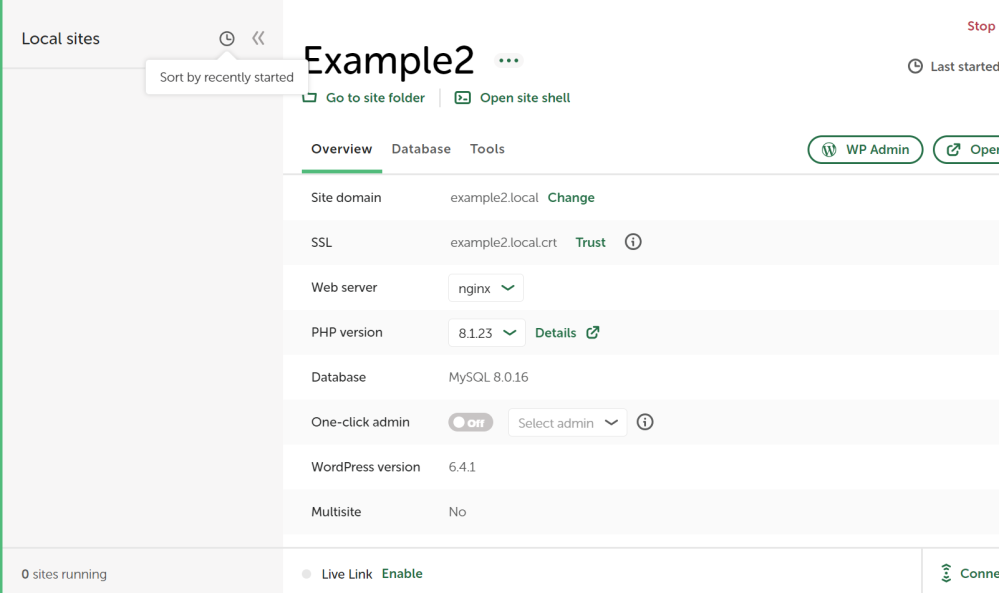The width and height of the screenshot is (999, 593).
Task: Collapse the Local sites sidebar
Action: (258, 38)
